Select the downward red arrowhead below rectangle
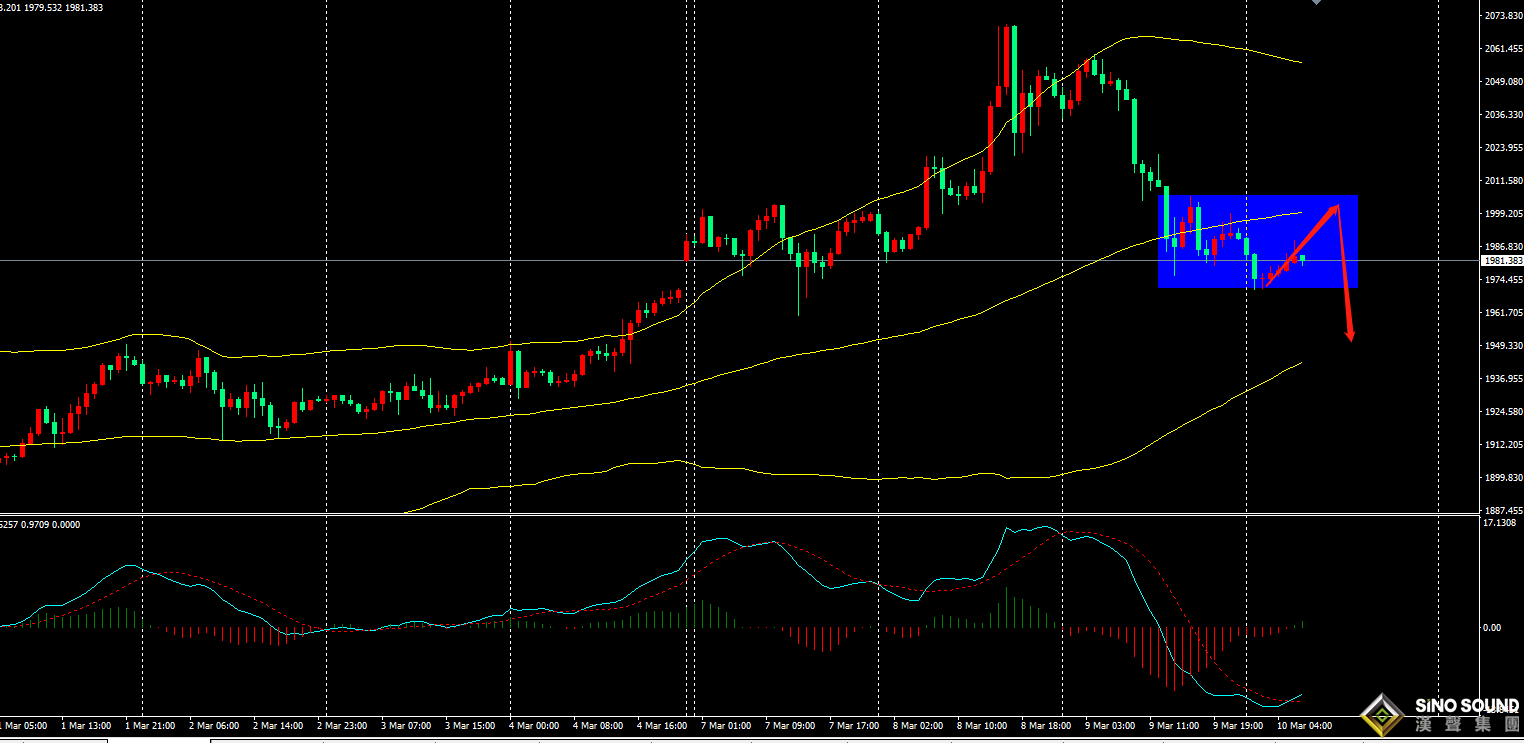This screenshot has height=743, width=1524. click(x=1349, y=333)
